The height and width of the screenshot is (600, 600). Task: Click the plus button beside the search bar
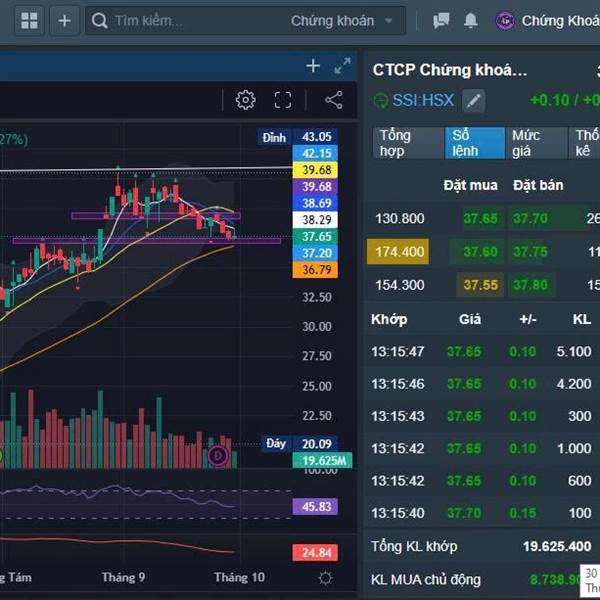click(x=65, y=20)
